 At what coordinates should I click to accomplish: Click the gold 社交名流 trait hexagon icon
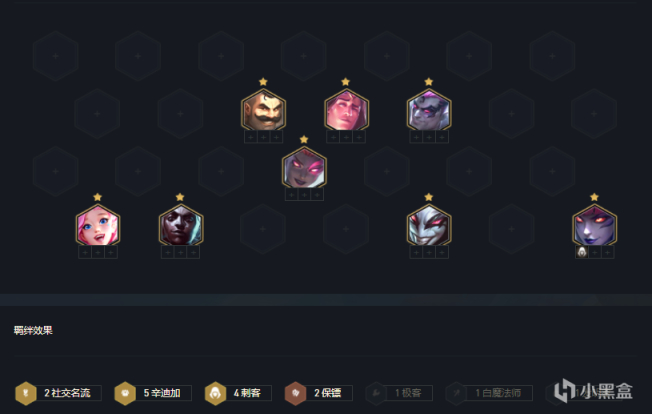point(26,393)
